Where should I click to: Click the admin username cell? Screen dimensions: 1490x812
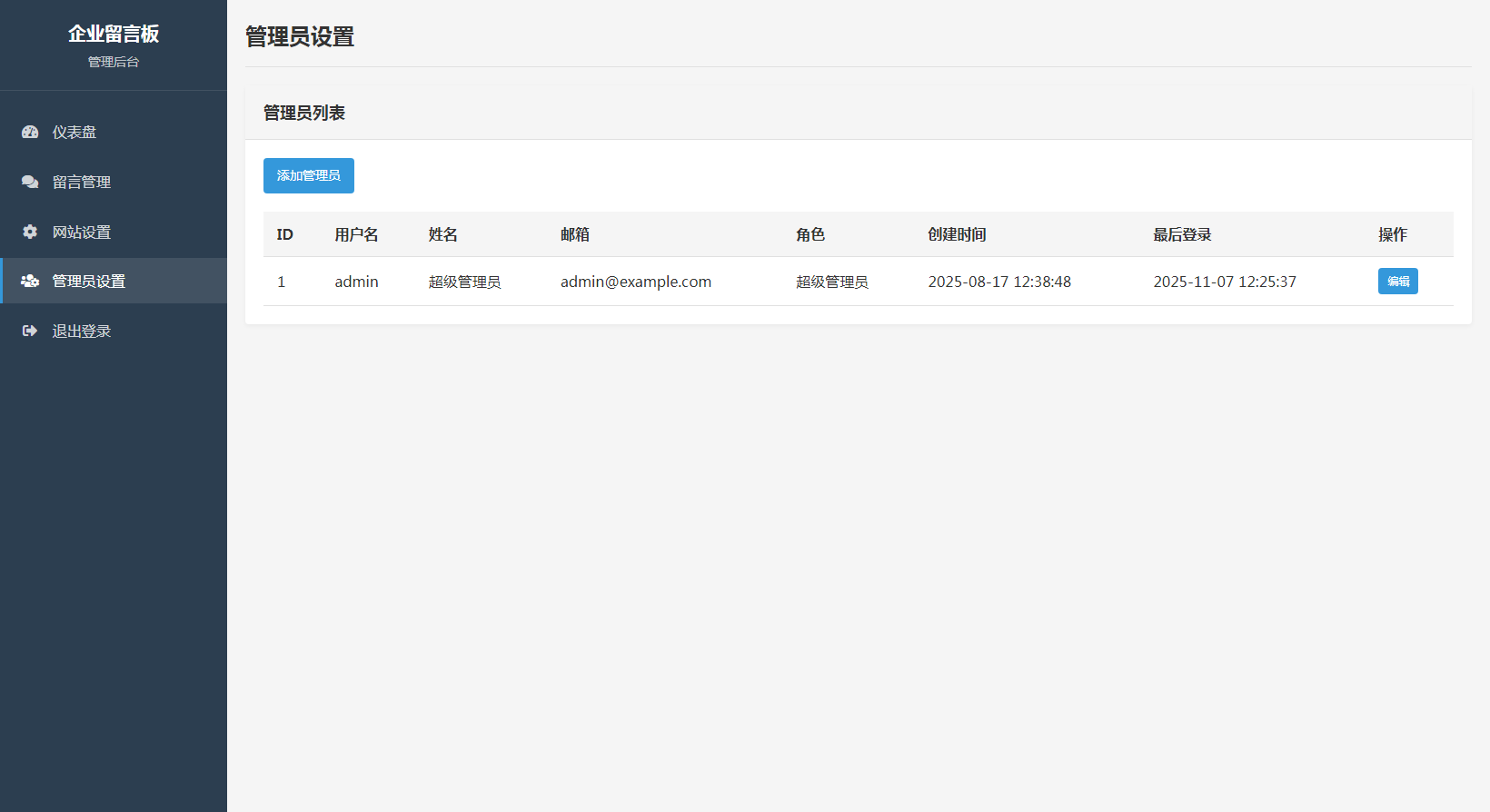click(356, 282)
